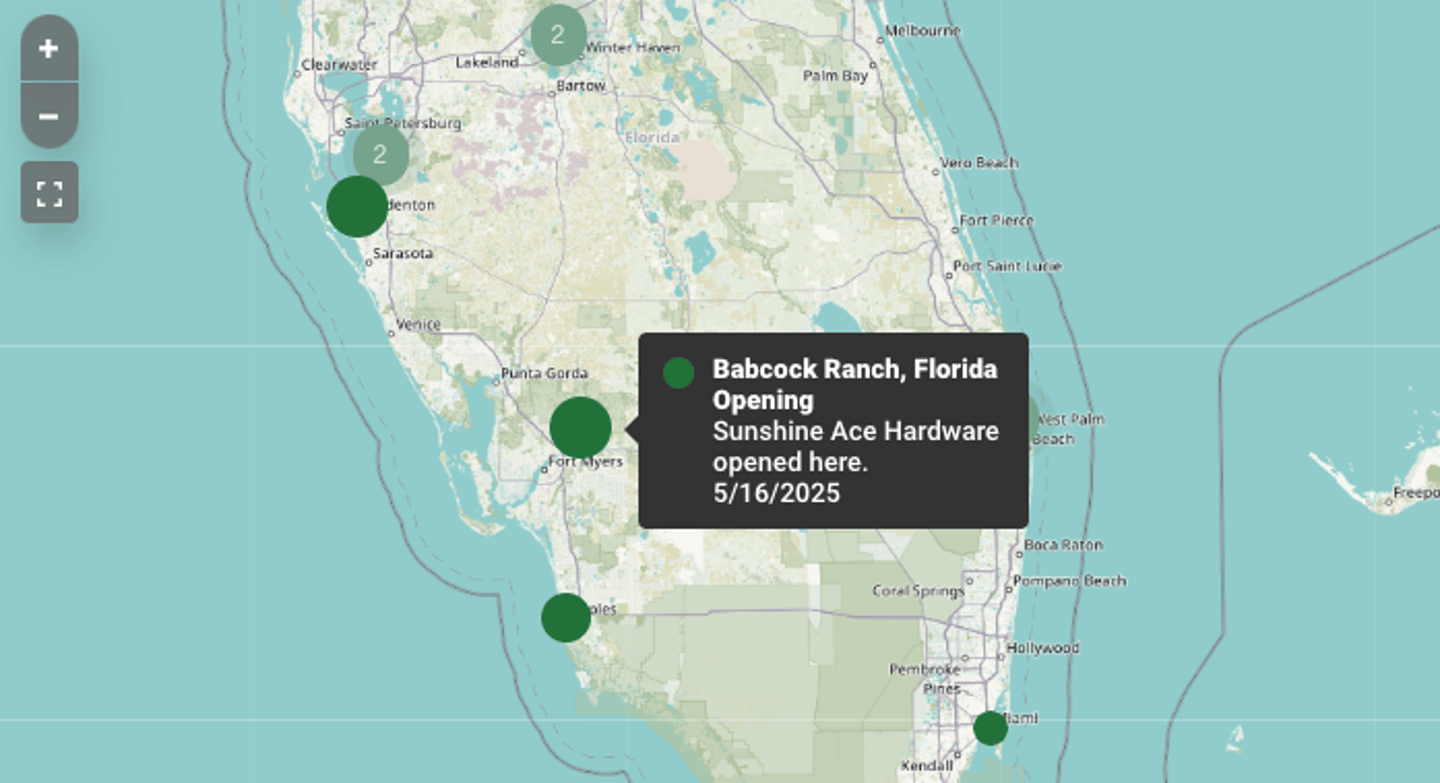Select the green marker near Naples
This screenshot has height=783, width=1440.
point(566,617)
